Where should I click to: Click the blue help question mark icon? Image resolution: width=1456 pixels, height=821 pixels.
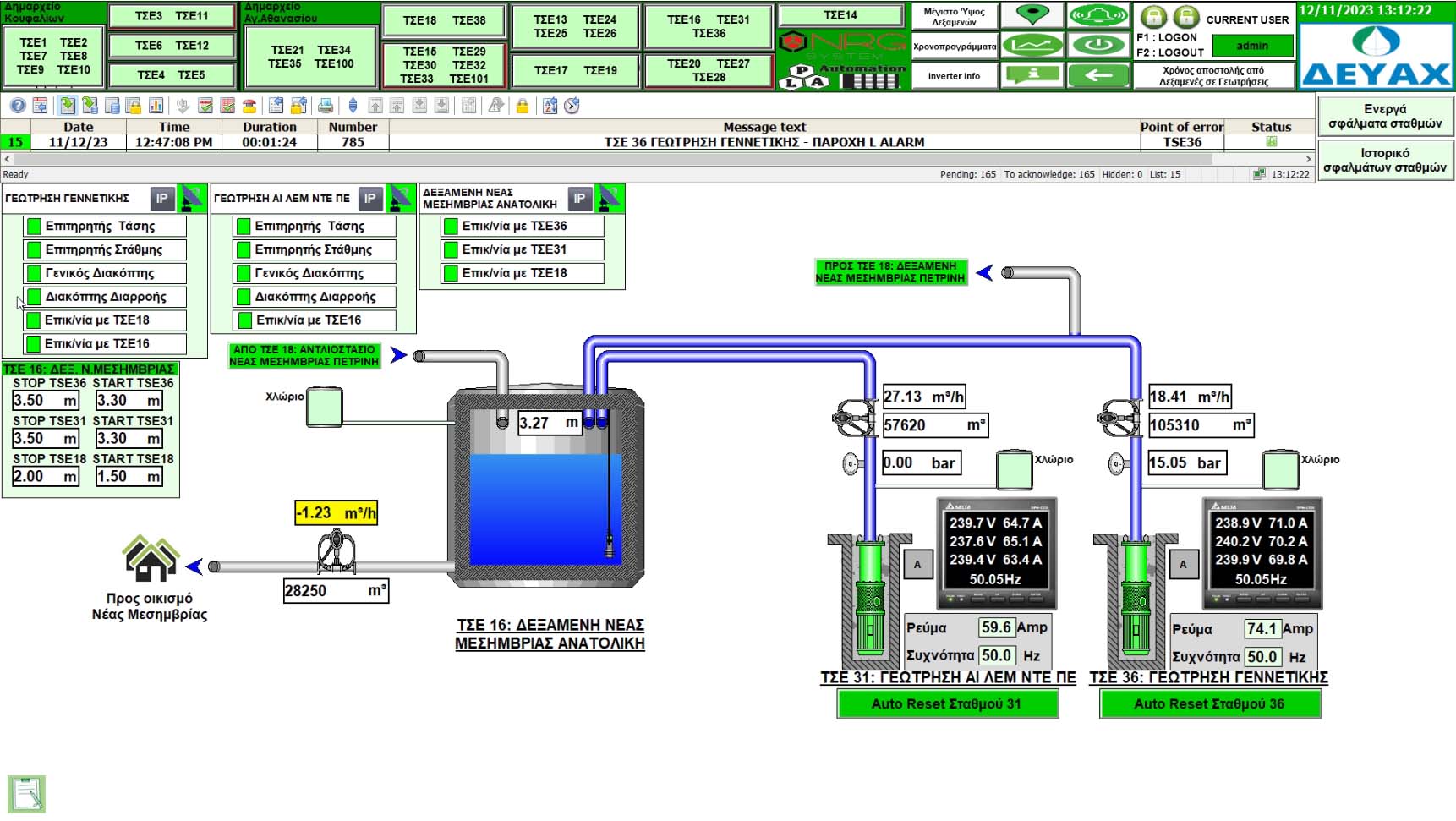coord(18,106)
